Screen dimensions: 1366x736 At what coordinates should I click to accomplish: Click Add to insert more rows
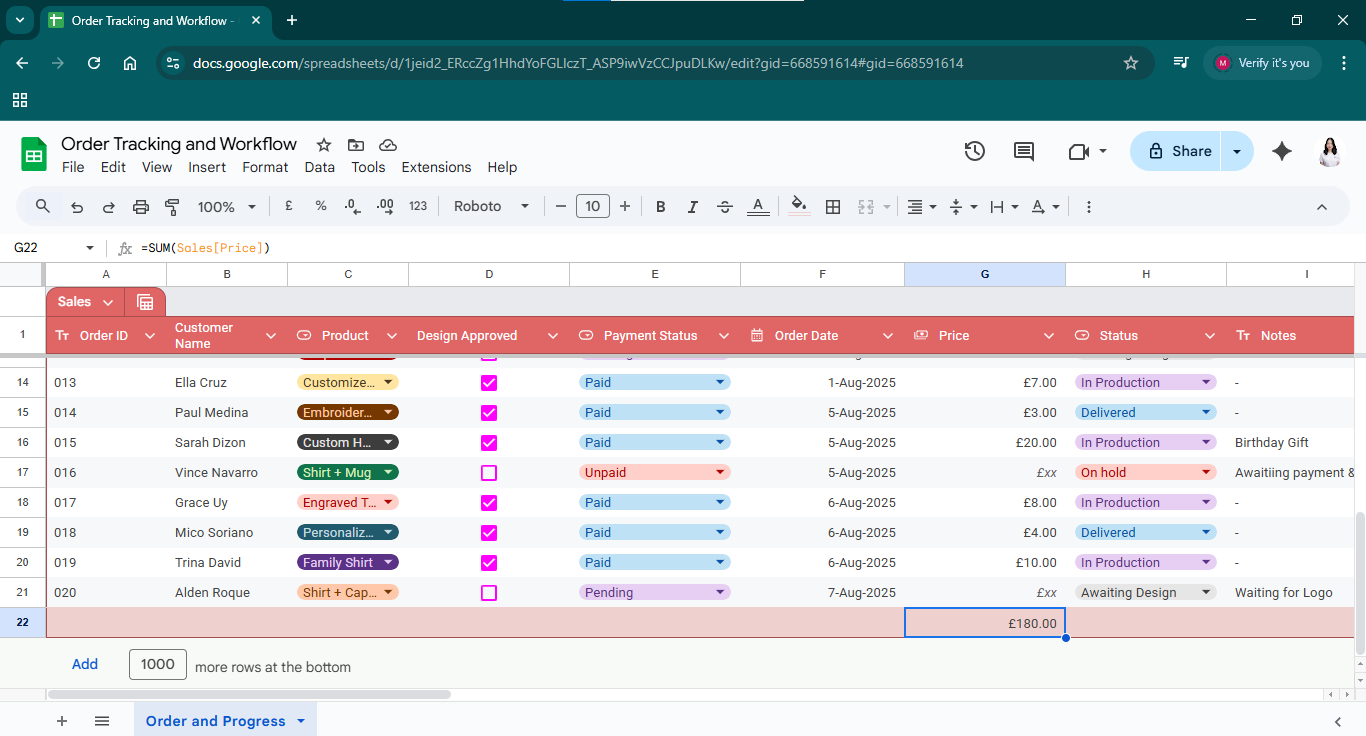coord(85,664)
